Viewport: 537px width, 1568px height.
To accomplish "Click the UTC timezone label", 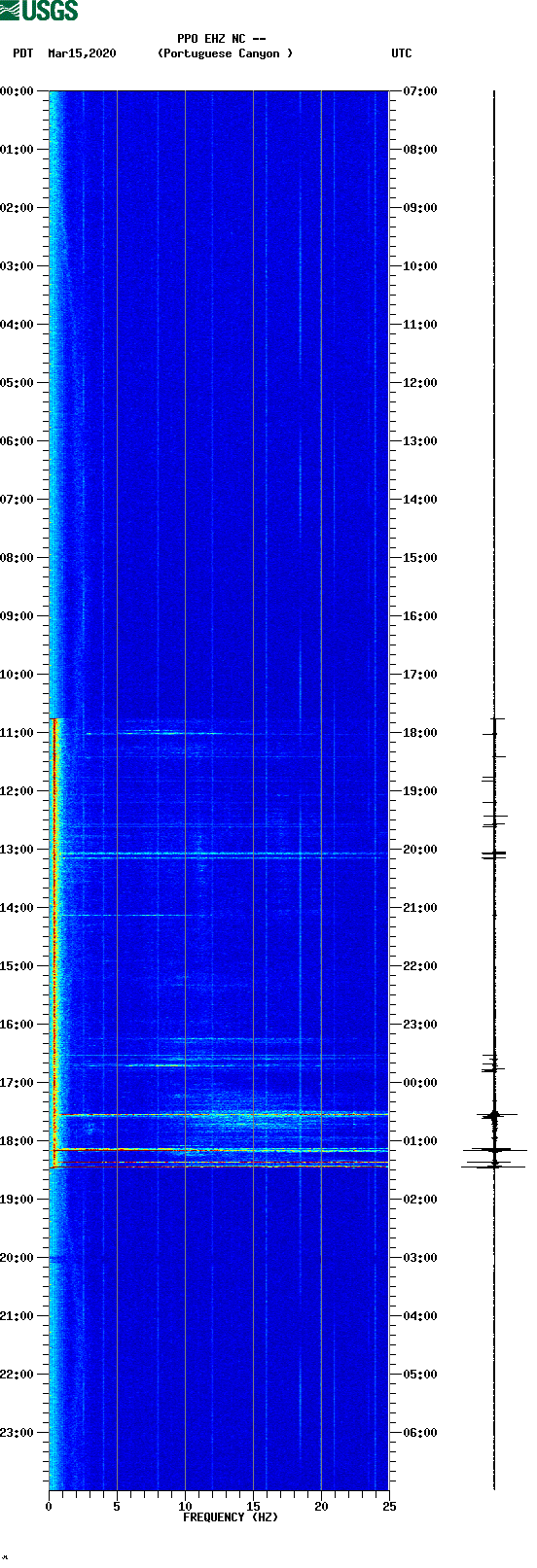I will click(402, 53).
